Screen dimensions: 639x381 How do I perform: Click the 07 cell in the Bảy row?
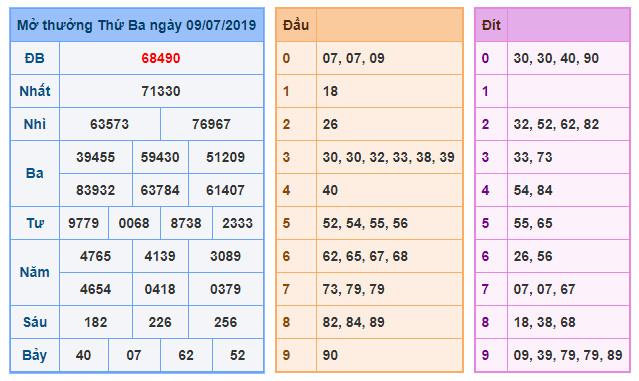click(134, 355)
